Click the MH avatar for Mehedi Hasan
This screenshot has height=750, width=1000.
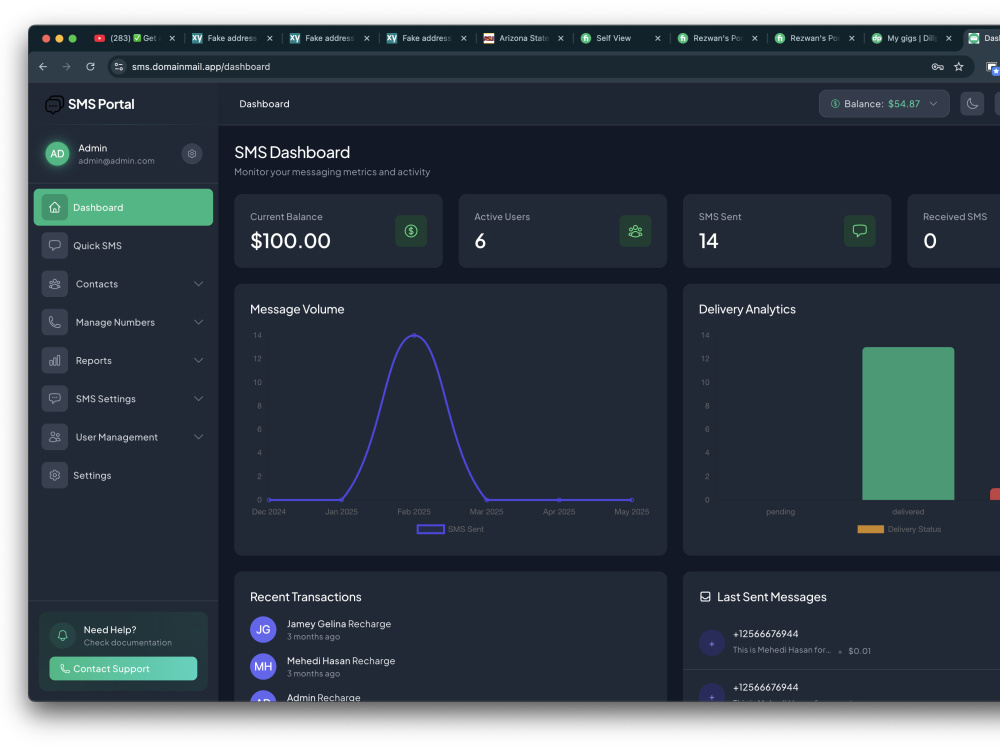click(x=263, y=666)
